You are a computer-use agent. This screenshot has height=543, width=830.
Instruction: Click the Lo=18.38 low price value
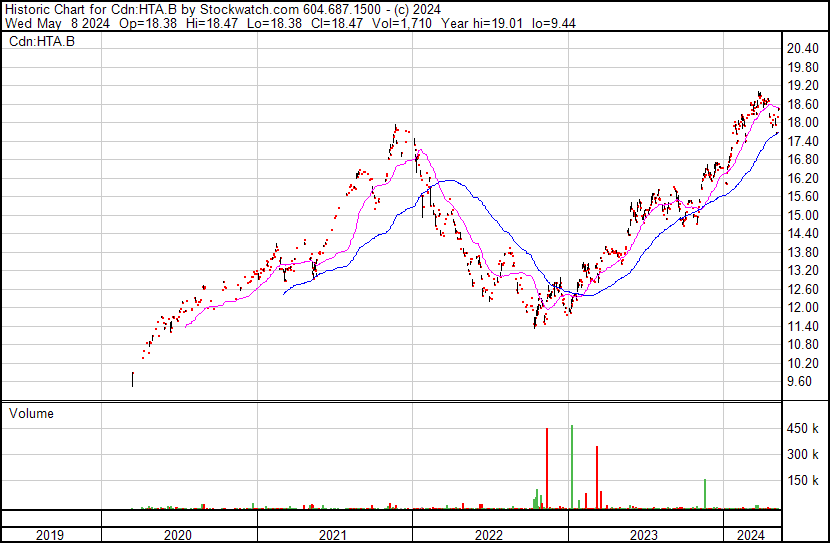[275, 23]
